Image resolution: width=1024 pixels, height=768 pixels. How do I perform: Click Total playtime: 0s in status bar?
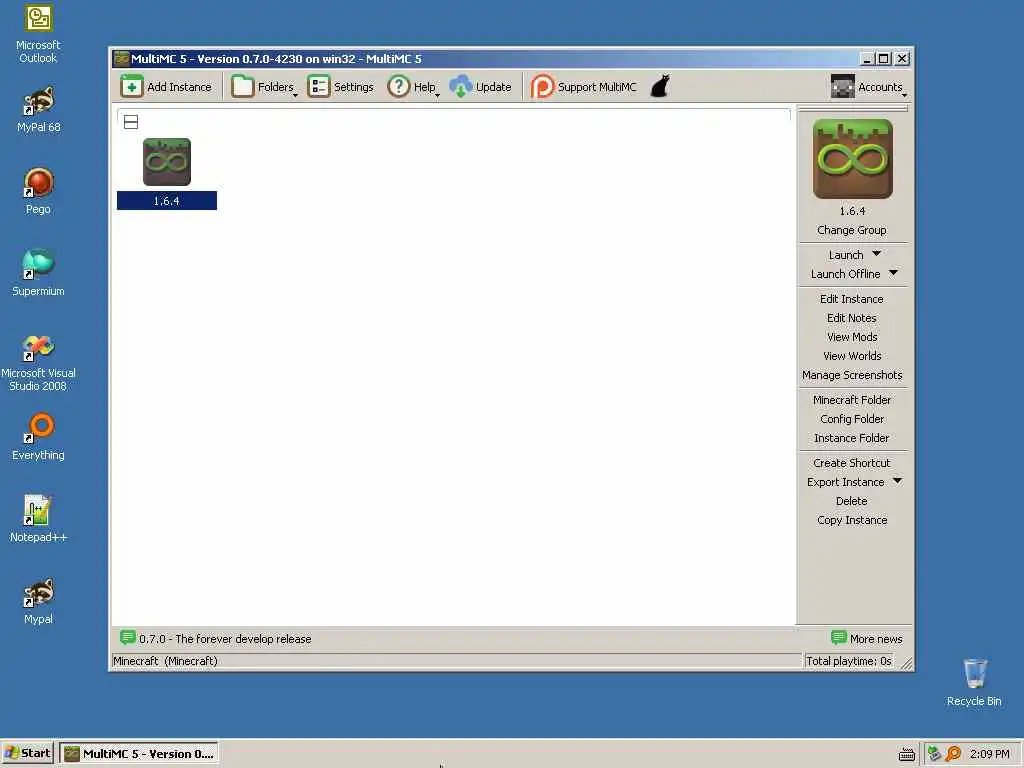coord(848,661)
